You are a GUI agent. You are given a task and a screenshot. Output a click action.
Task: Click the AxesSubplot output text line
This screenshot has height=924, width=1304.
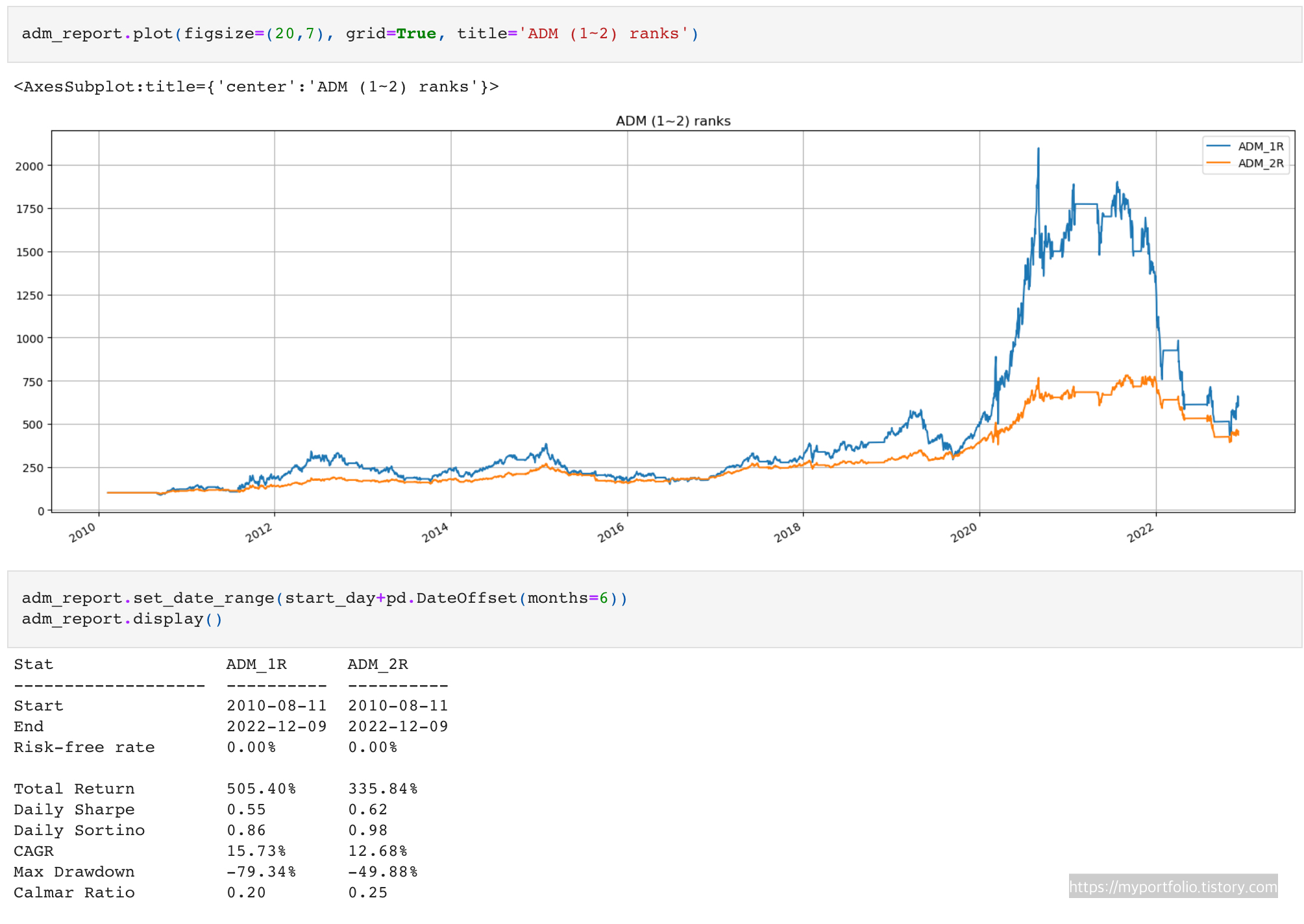point(256,87)
